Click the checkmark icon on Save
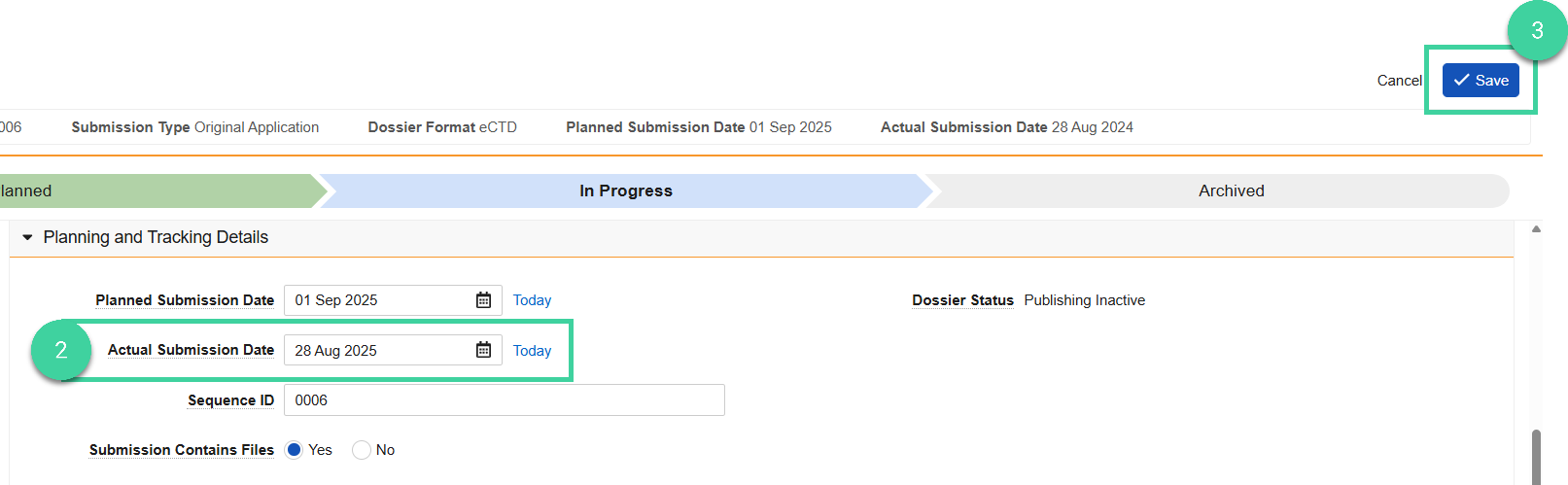1568x485 pixels. point(1461,81)
